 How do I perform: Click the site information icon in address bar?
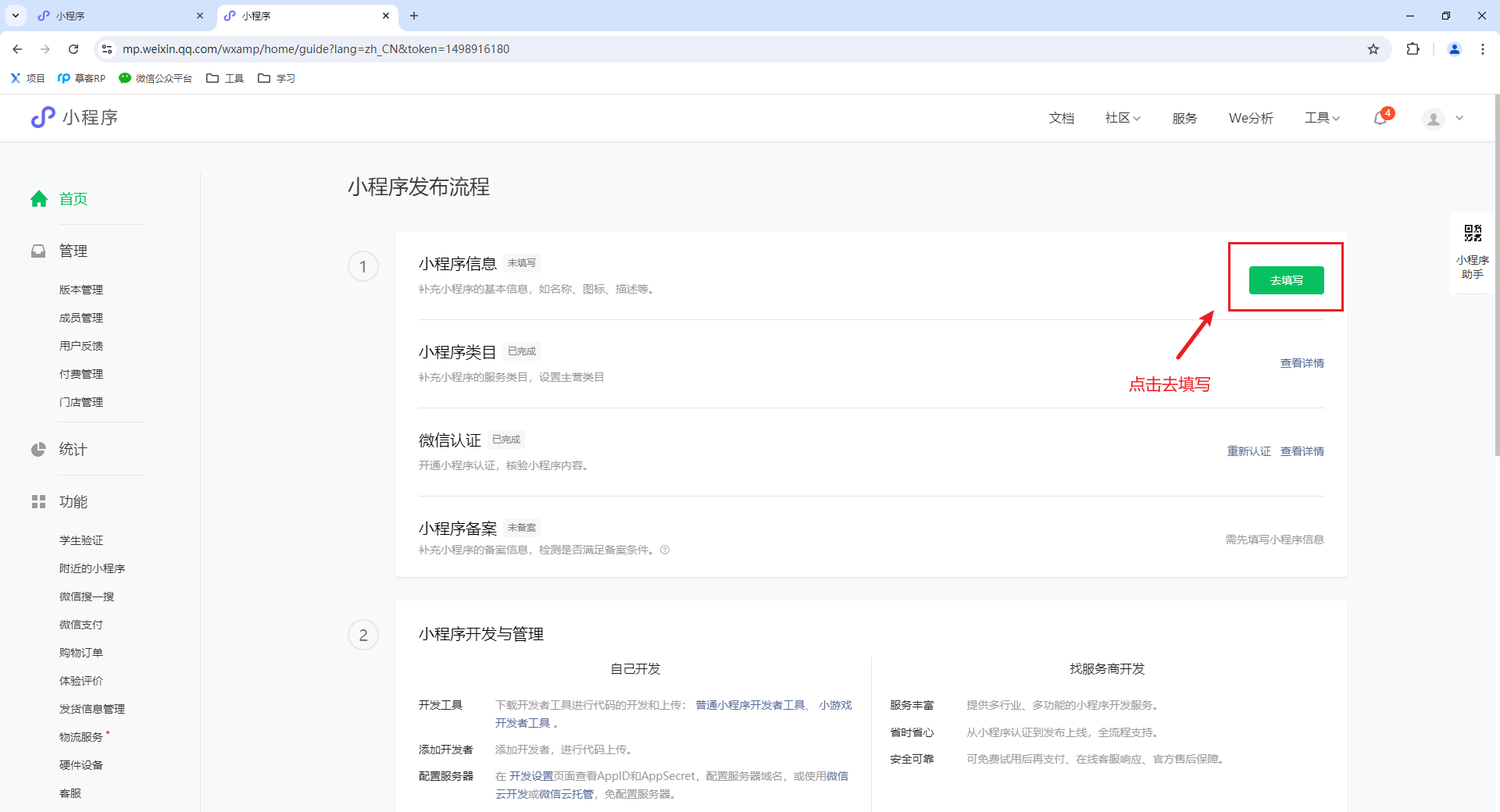point(107,49)
